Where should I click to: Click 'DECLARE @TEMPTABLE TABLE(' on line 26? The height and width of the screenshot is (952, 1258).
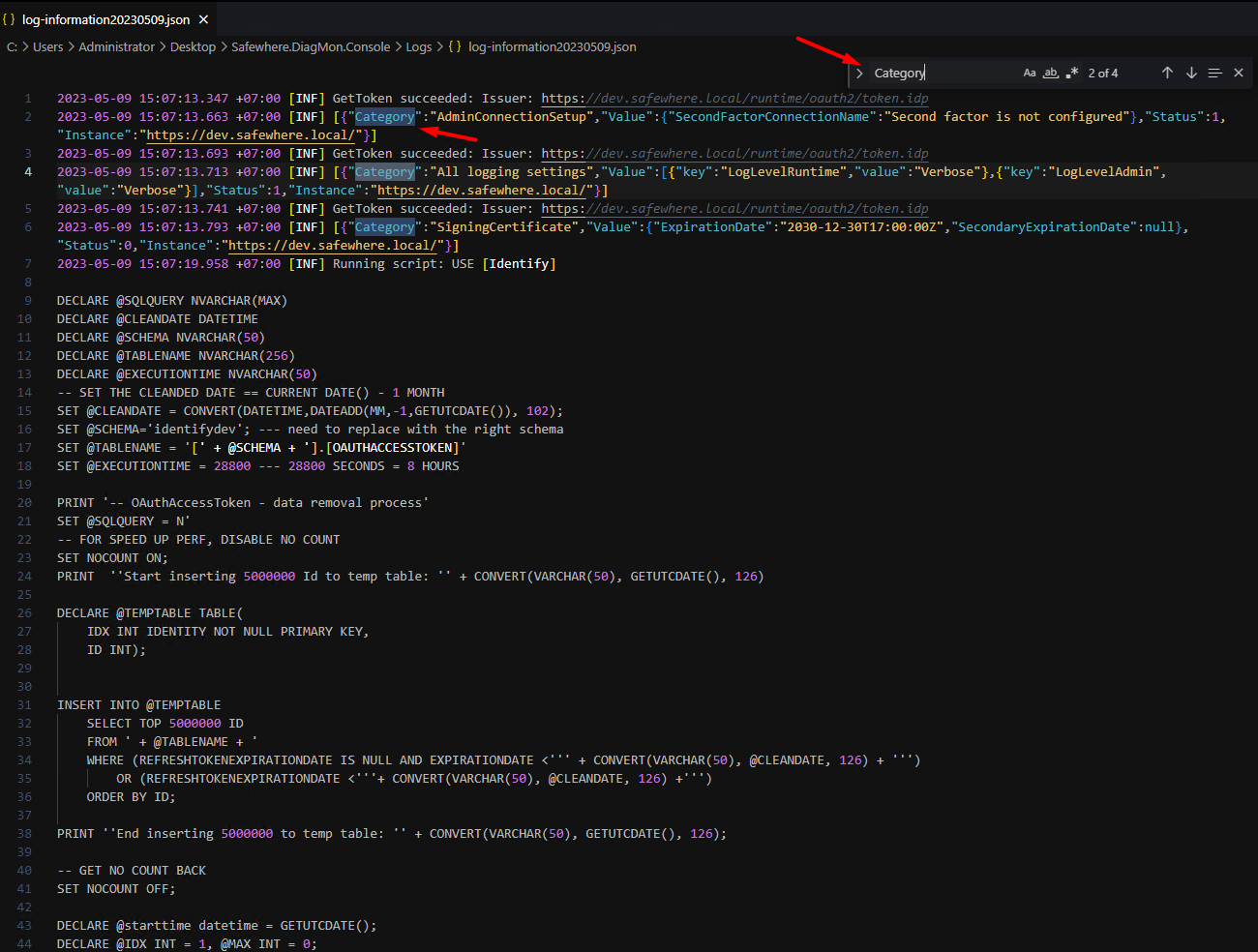[x=150, y=612]
